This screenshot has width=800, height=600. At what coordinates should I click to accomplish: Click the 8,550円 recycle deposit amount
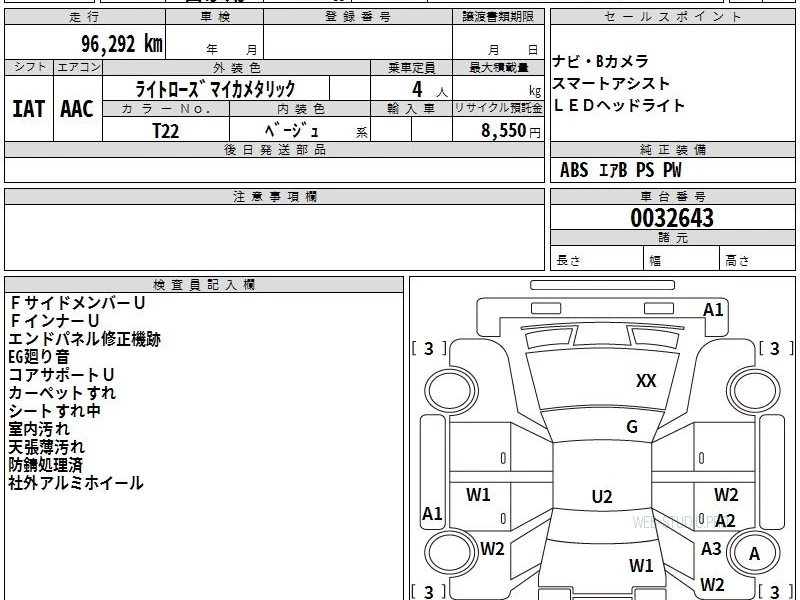point(510,131)
